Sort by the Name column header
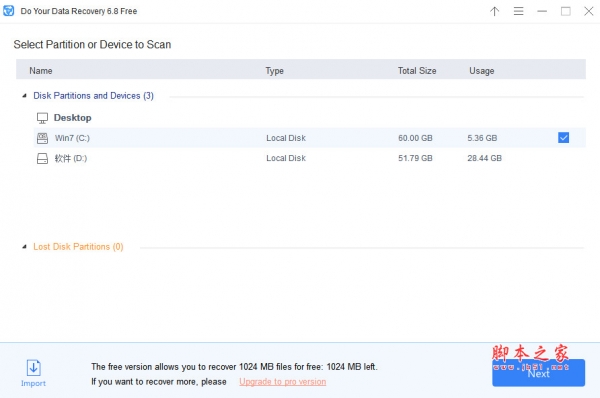Screen dimensions: 600x398 coord(41,71)
